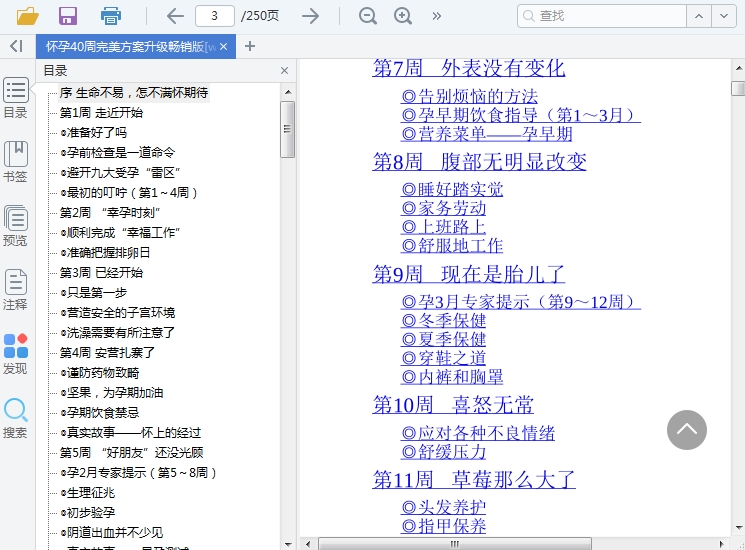Screen dimensions: 745x550
Task: Switch to the 怀孕40周完美方案 document tab
Action: (x=131, y=47)
